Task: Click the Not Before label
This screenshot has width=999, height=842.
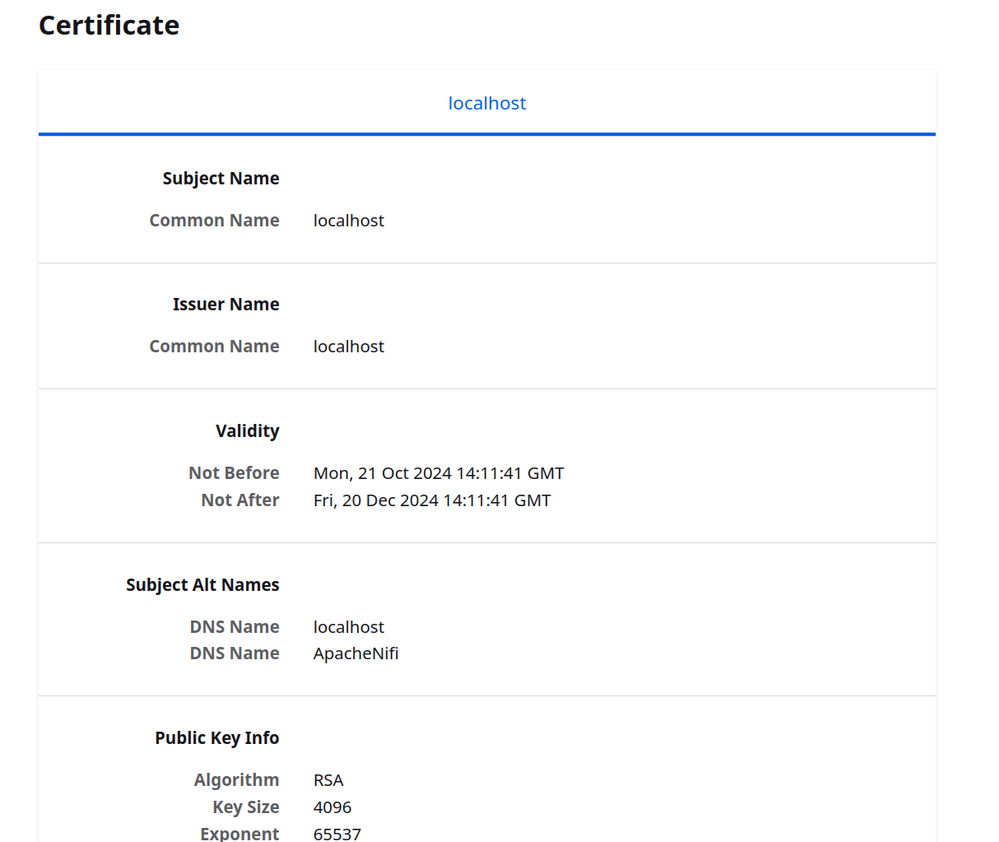Action: (234, 473)
